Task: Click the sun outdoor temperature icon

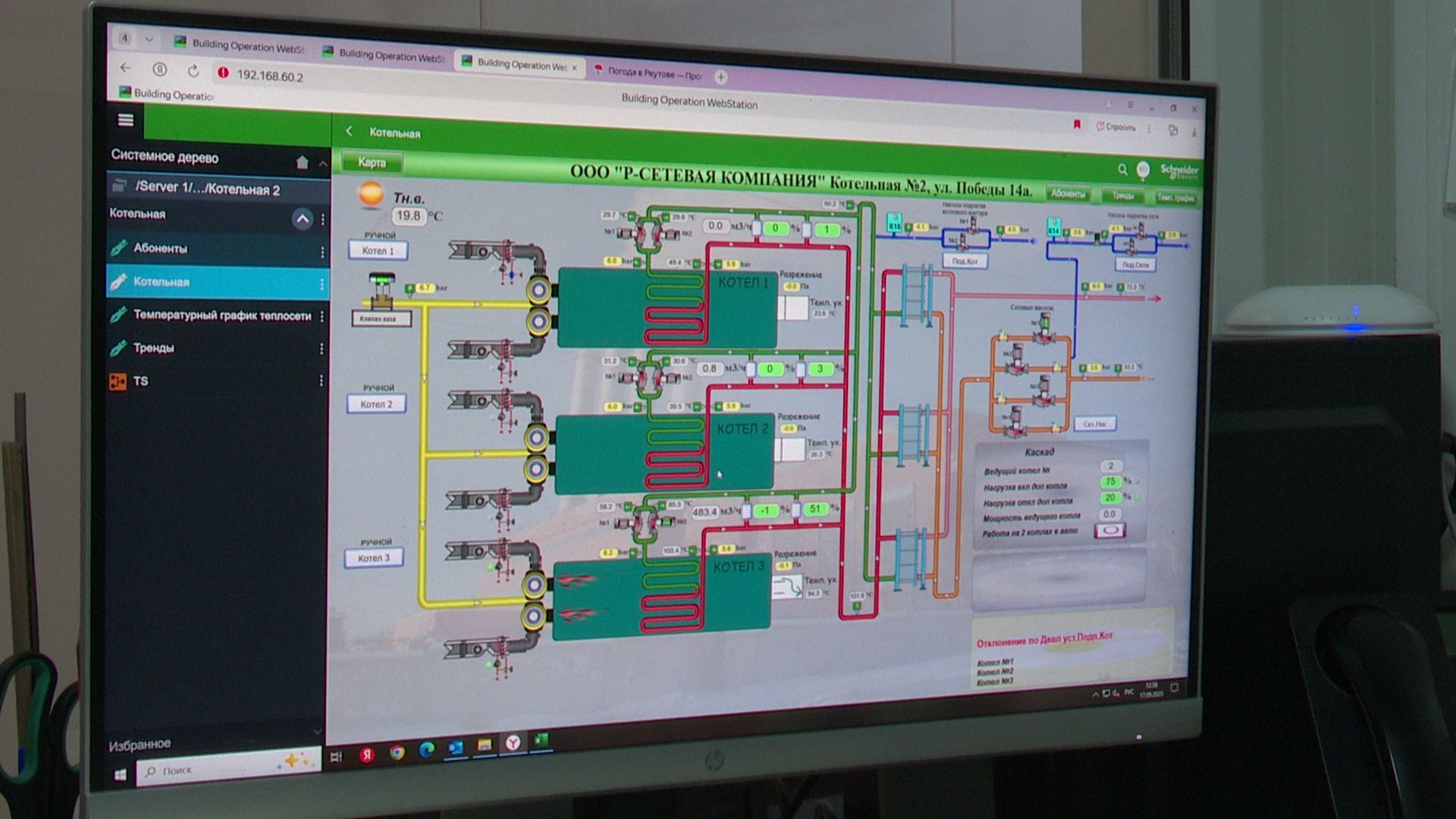Action: click(371, 194)
